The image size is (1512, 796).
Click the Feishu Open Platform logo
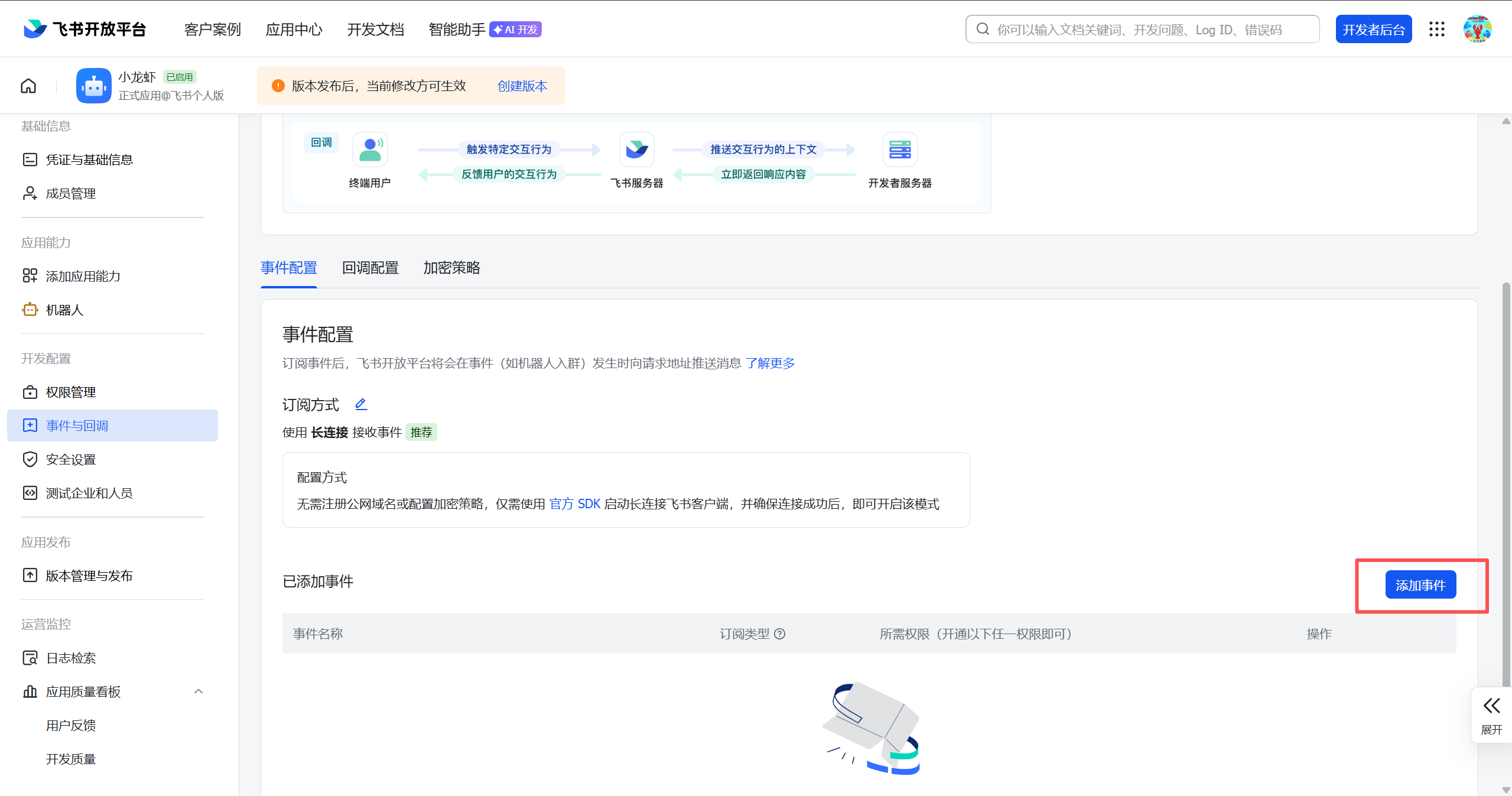[x=85, y=29]
